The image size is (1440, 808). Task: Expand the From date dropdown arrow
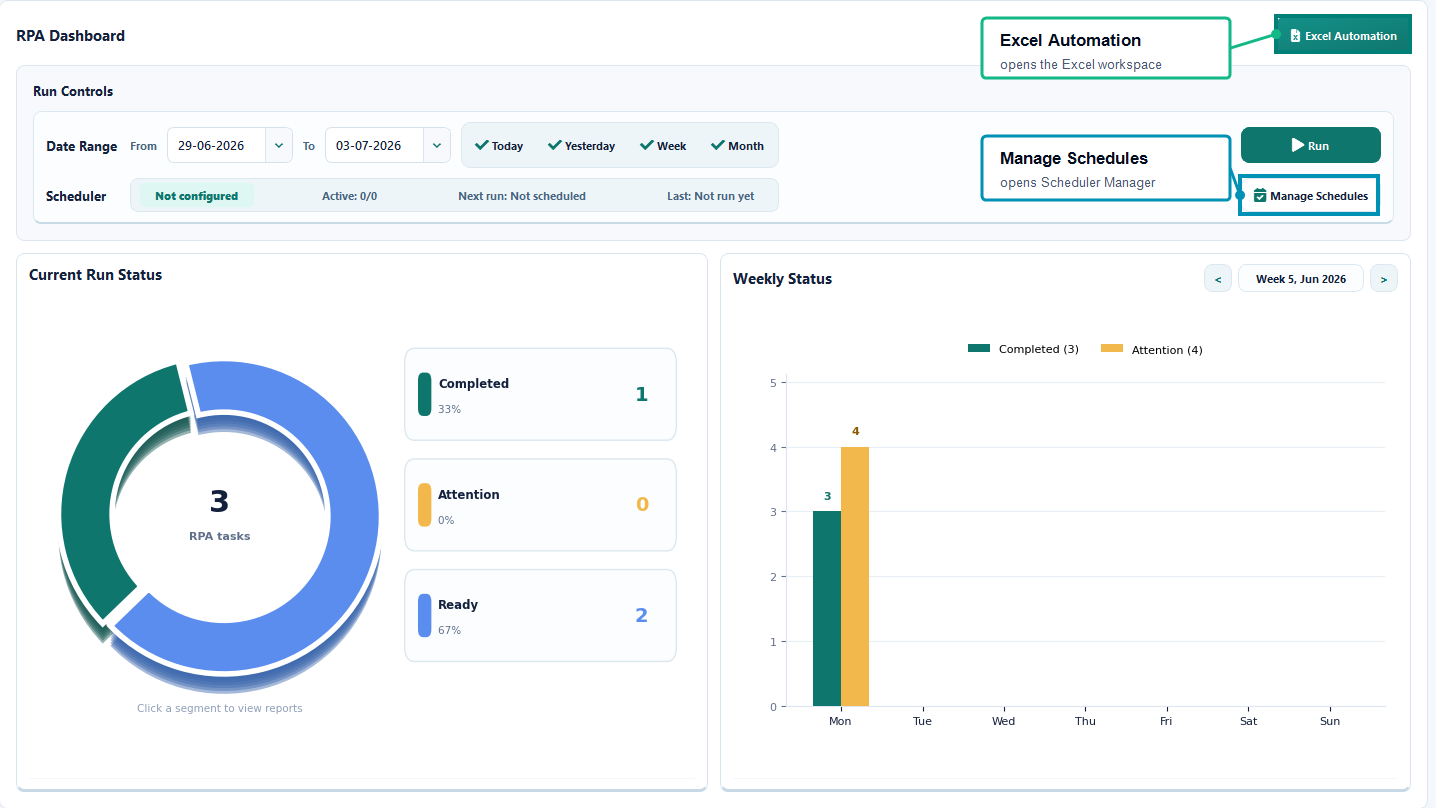[x=279, y=145]
